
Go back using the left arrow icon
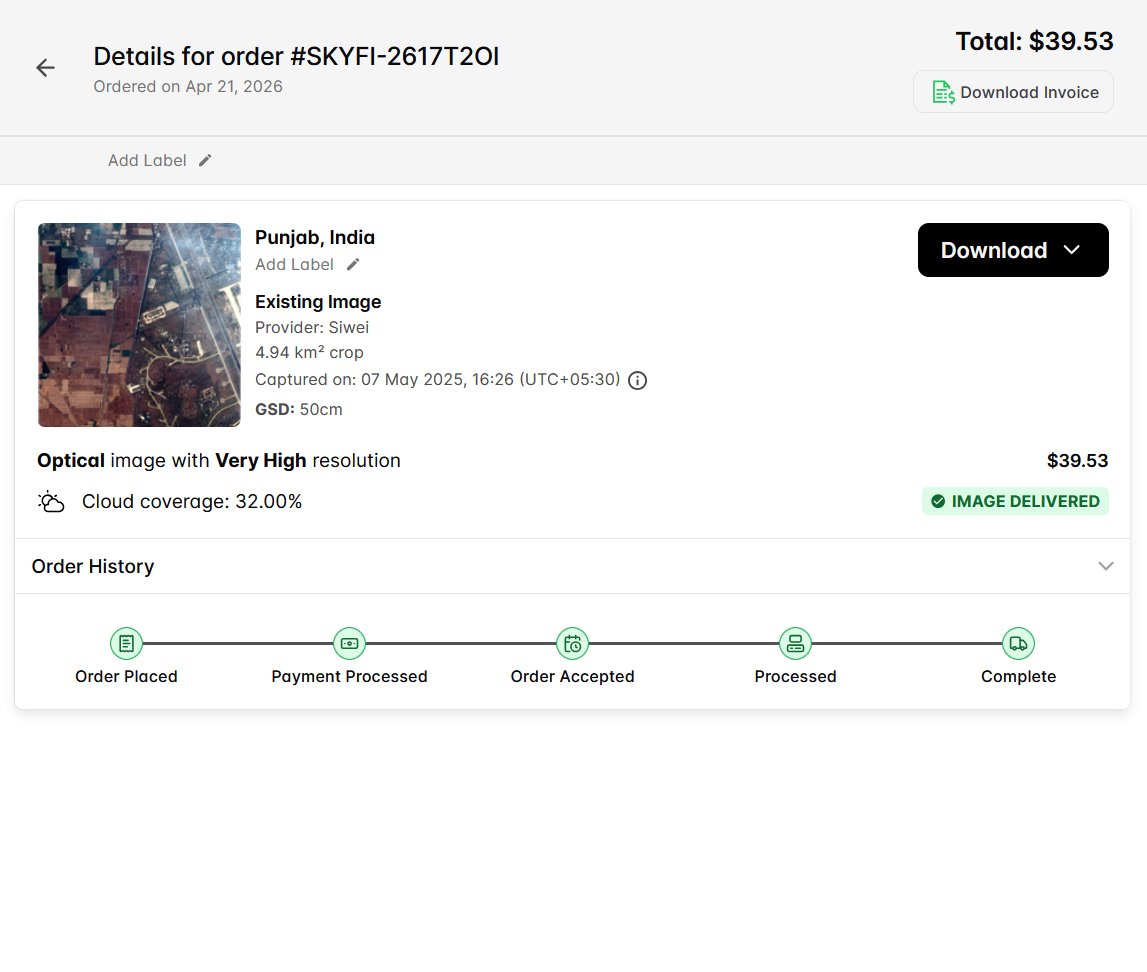45,68
